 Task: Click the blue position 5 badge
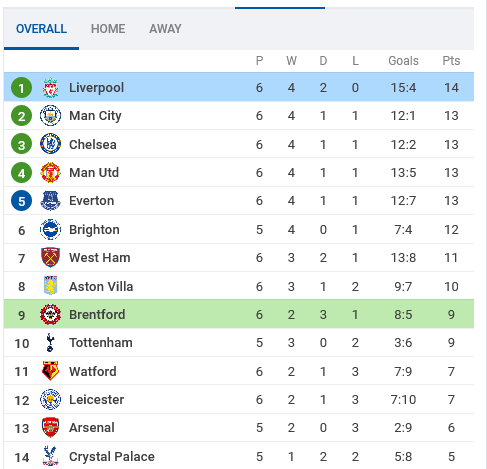[21, 201]
